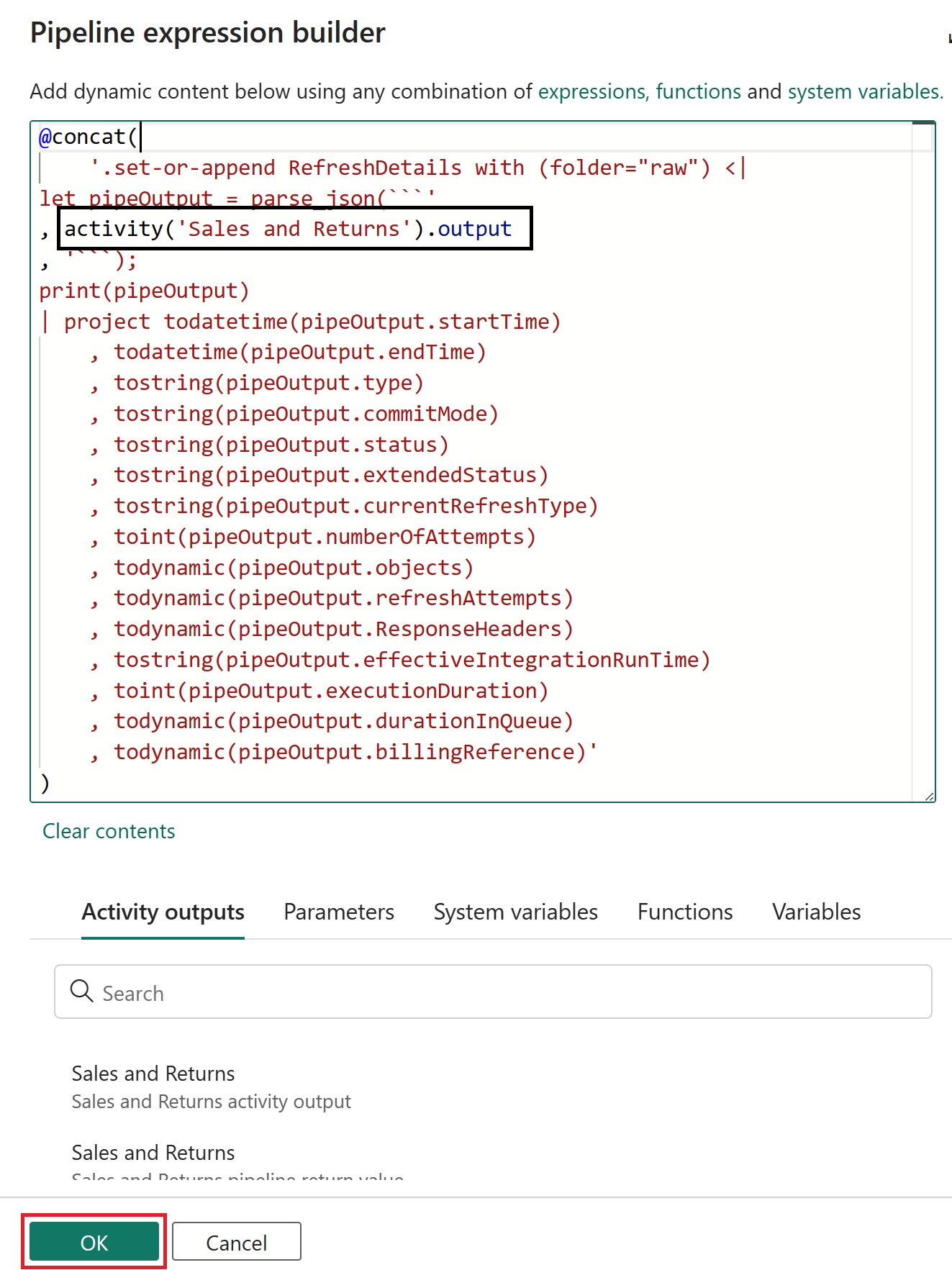Switch to the Activity outputs tab
Viewport: 952px width, 1270px height.
pos(163,912)
